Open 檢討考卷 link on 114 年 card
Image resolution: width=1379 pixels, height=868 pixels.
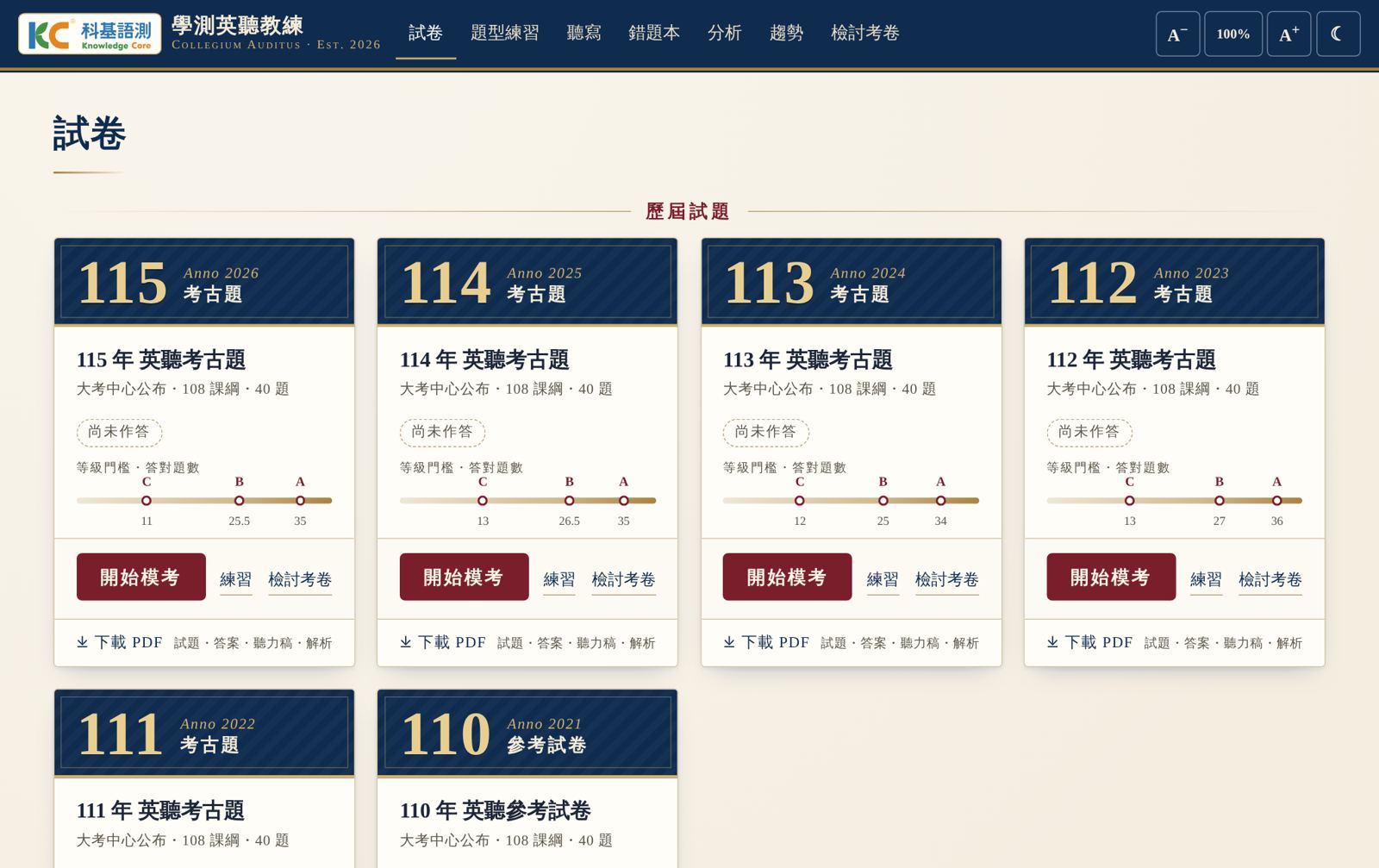click(623, 579)
